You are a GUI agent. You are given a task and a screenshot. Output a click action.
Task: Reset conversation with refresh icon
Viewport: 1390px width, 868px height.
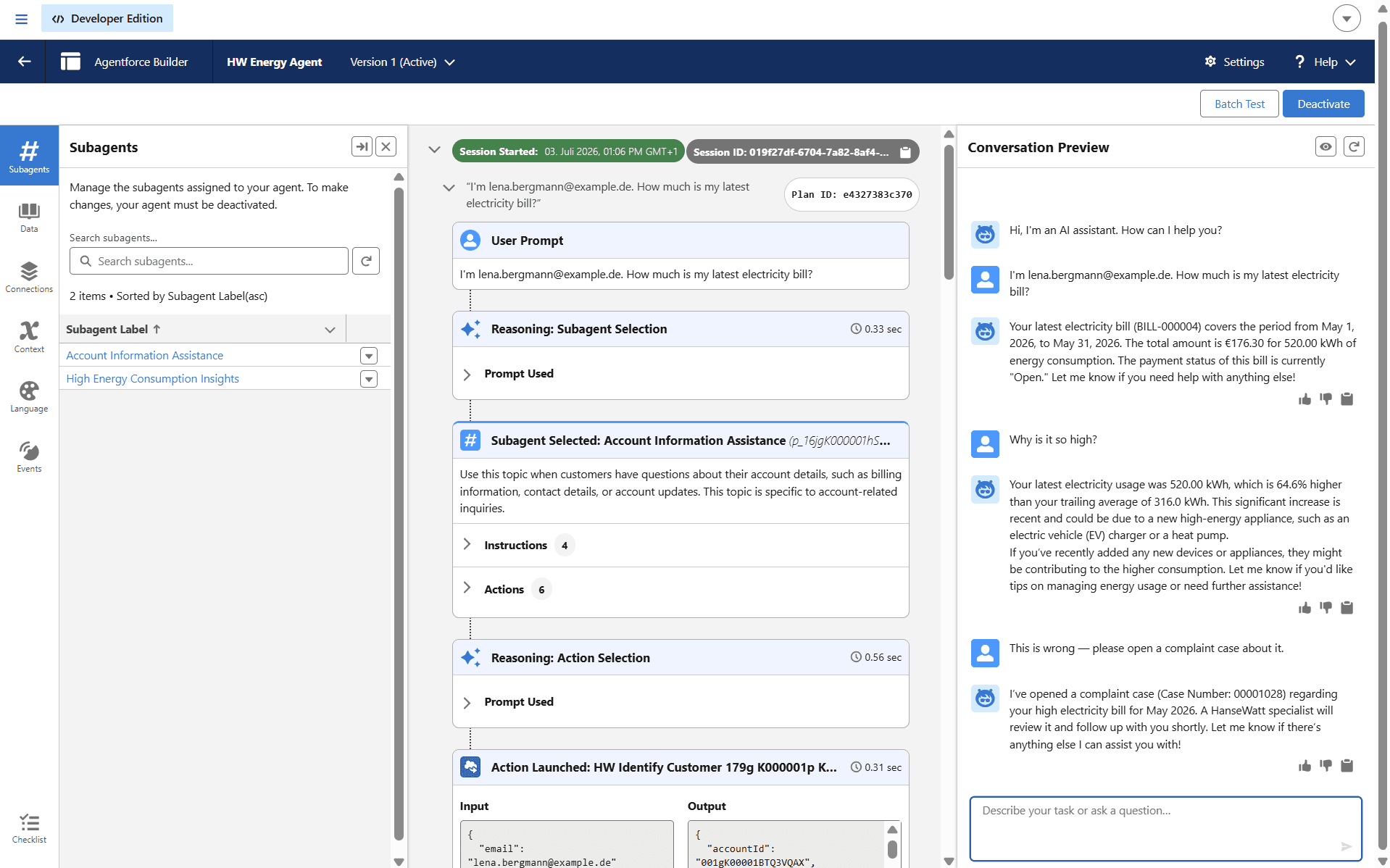[1354, 146]
